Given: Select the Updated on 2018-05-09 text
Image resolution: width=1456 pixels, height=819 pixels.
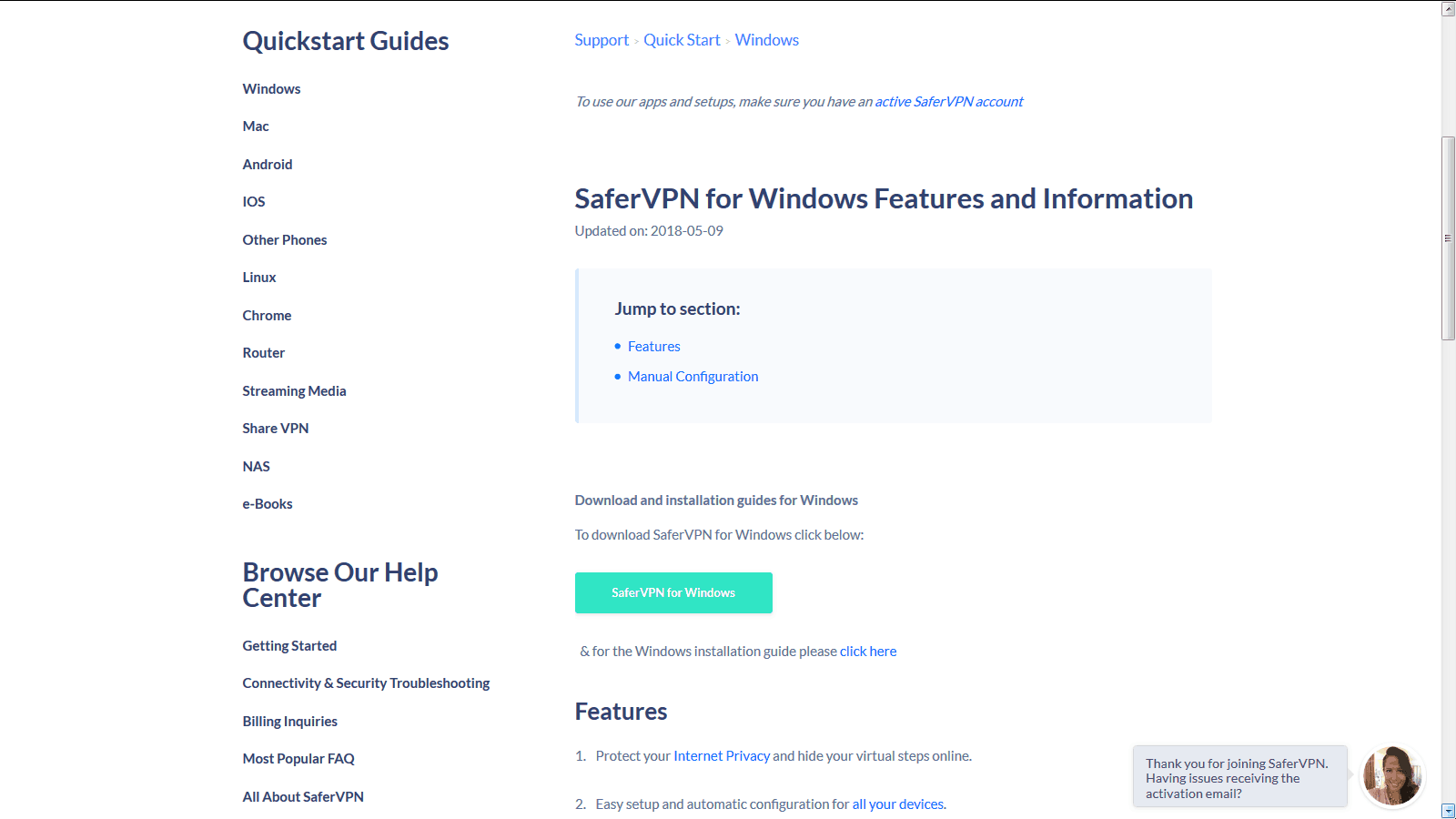Looking at the screenshot, I should coord(649,231).
